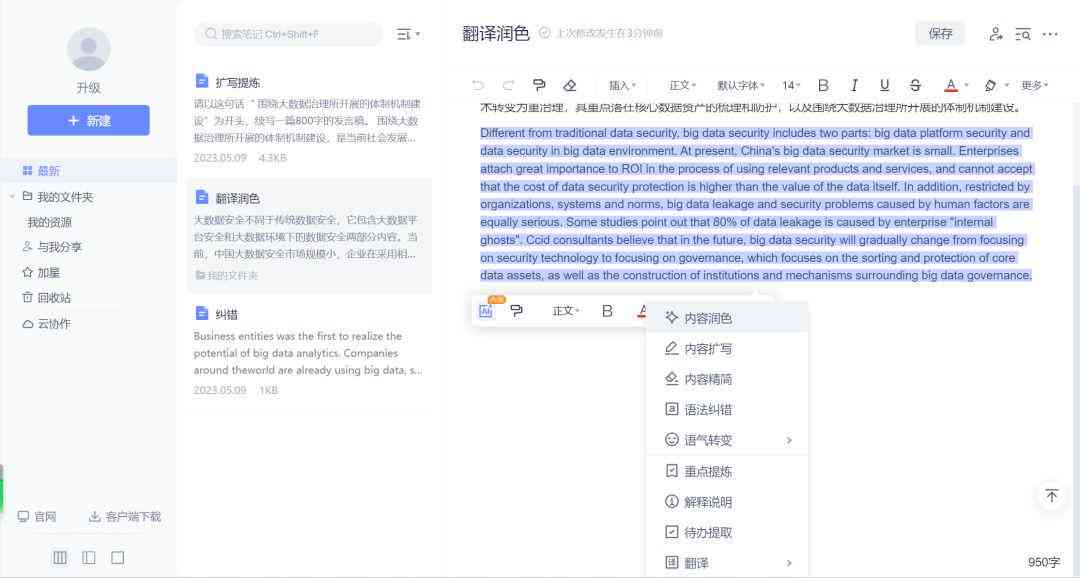Click the 客户端下载 link
1080x578 pixels.
click(x=125, y=517)
